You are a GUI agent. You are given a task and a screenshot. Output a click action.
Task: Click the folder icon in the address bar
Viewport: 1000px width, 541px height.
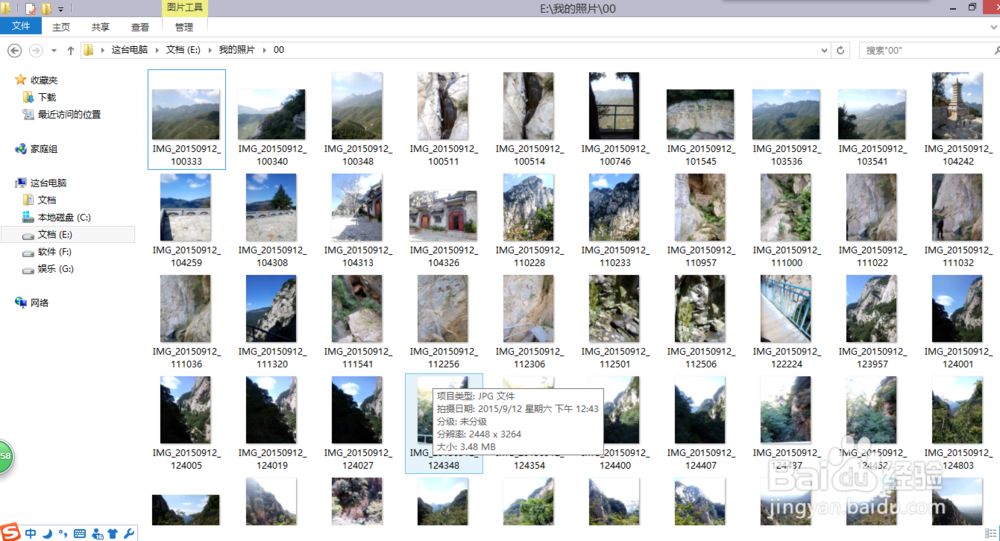click(89, 50)
